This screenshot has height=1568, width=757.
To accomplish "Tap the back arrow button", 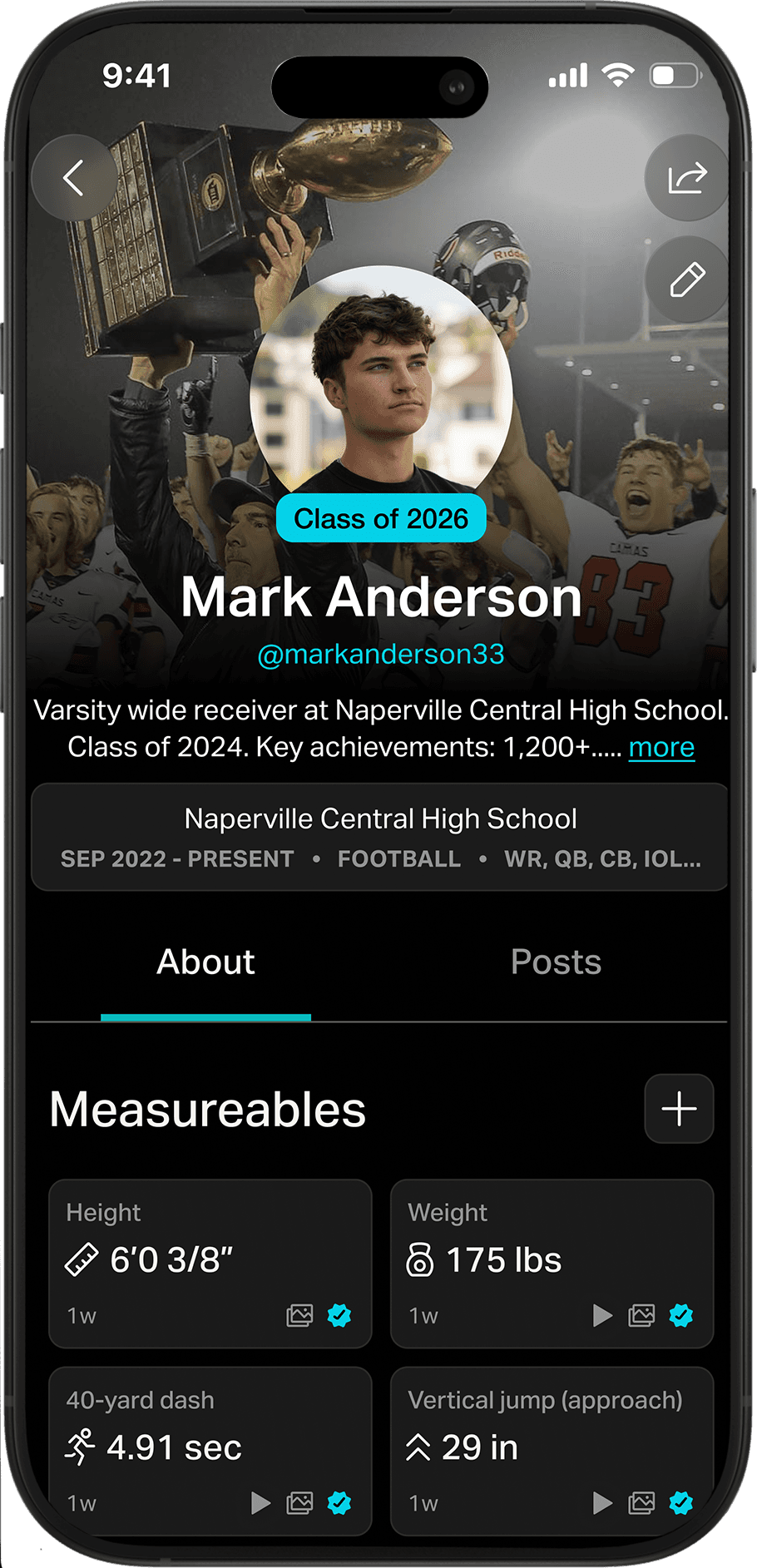I will tap(74, 177).
